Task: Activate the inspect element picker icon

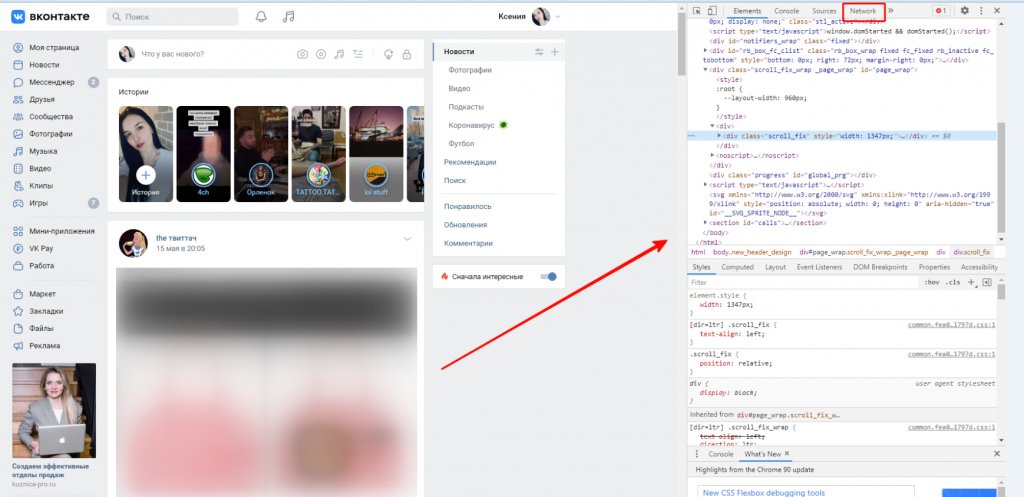Action: coord(697,10)
